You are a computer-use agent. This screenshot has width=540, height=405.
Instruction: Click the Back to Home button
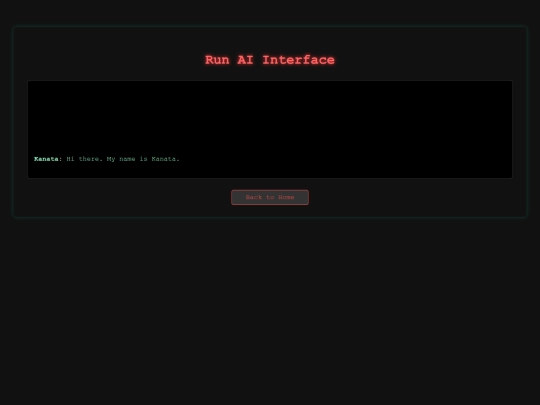click(x=270, y=197)
